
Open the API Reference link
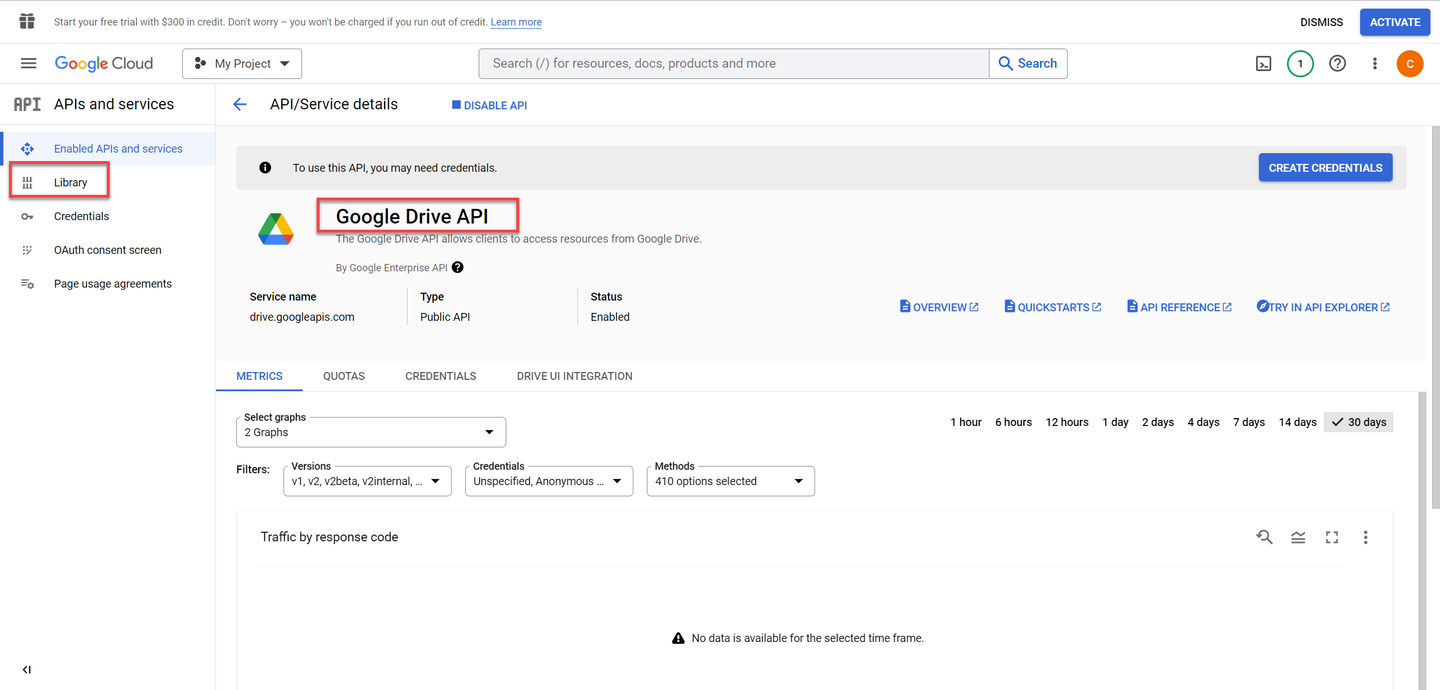(x=1179, y=307)
